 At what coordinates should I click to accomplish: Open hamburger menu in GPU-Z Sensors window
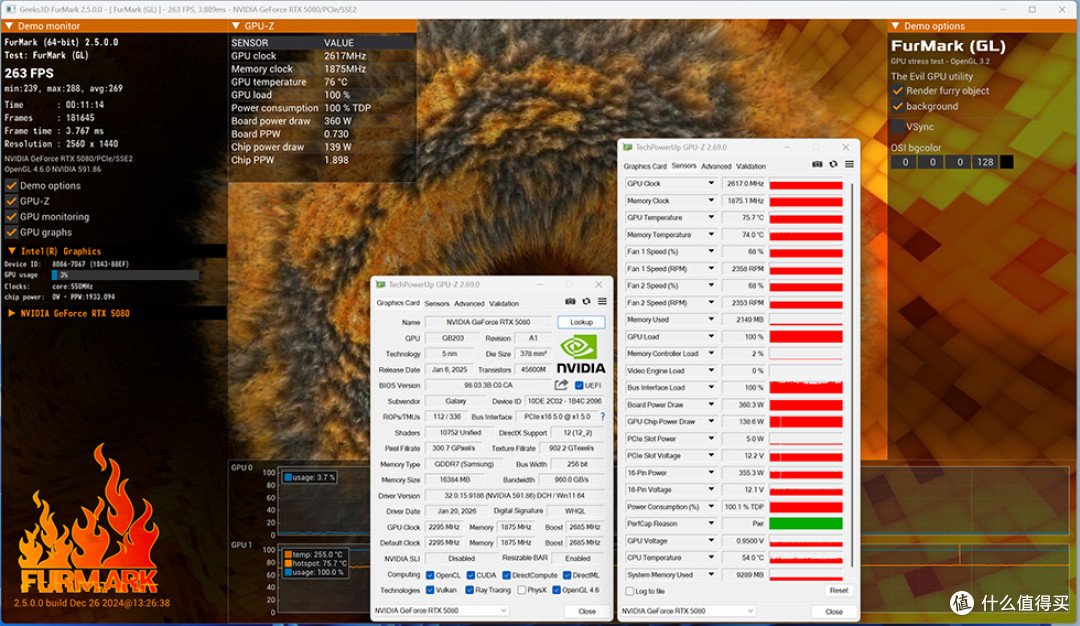pos(849,164)
